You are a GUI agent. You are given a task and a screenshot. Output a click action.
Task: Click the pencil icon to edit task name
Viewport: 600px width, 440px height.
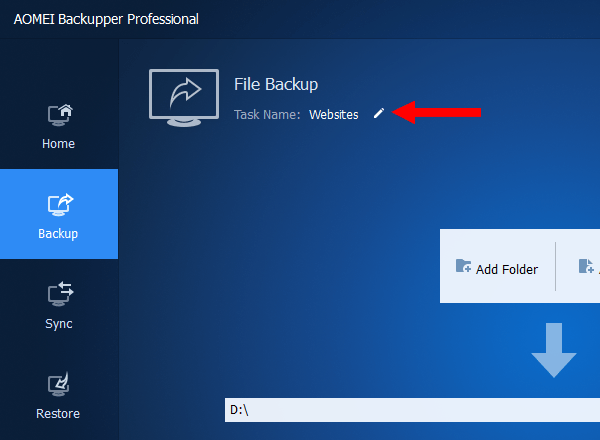click(x=379, y=113)
